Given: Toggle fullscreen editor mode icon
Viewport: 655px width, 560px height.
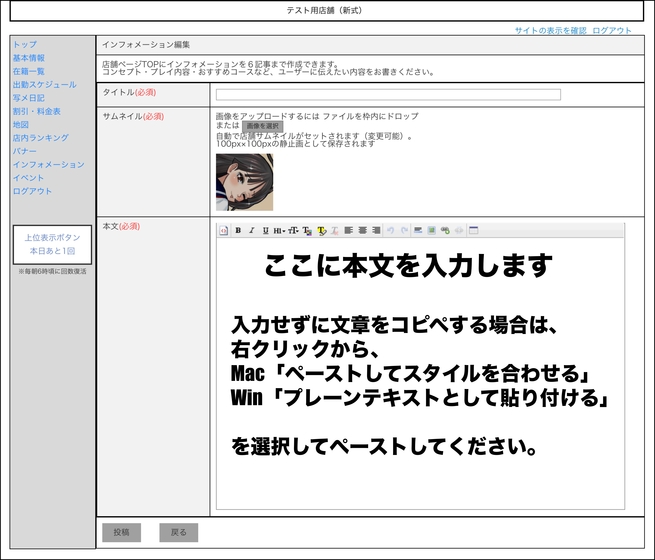Looking at the screenshot, I should (x=473, y=230).
